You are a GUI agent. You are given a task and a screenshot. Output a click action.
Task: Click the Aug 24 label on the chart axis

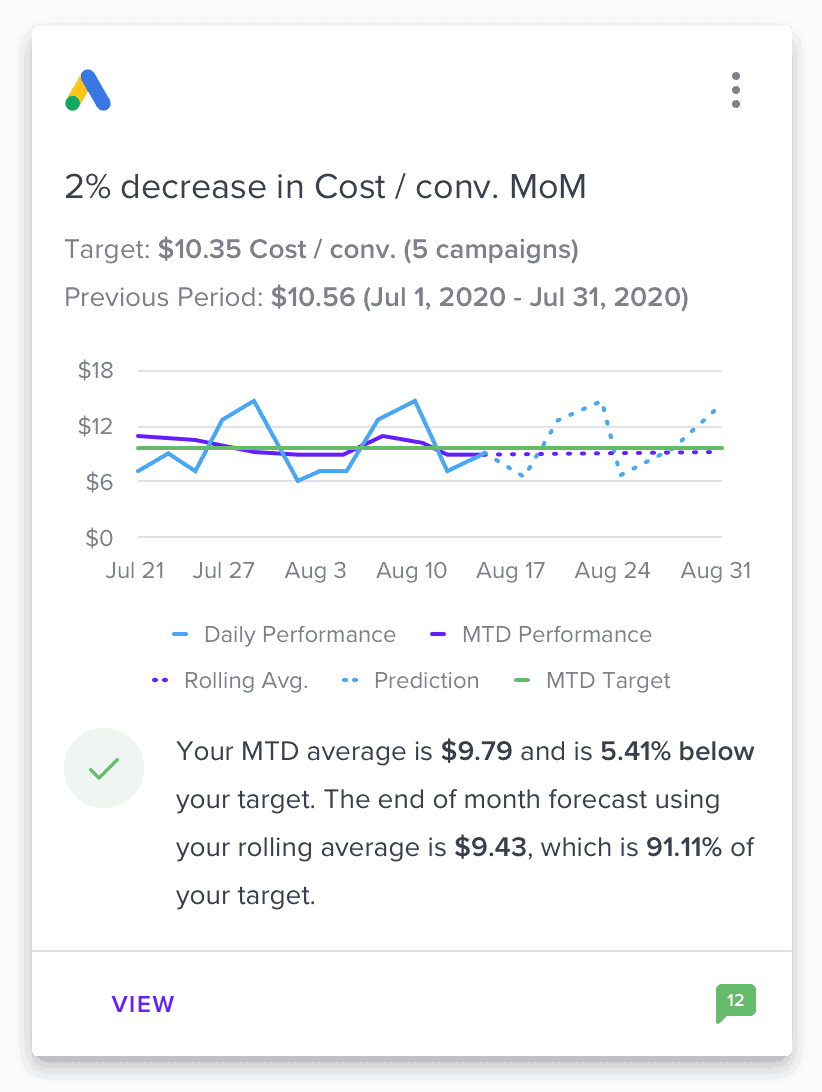tap(612, 571)
